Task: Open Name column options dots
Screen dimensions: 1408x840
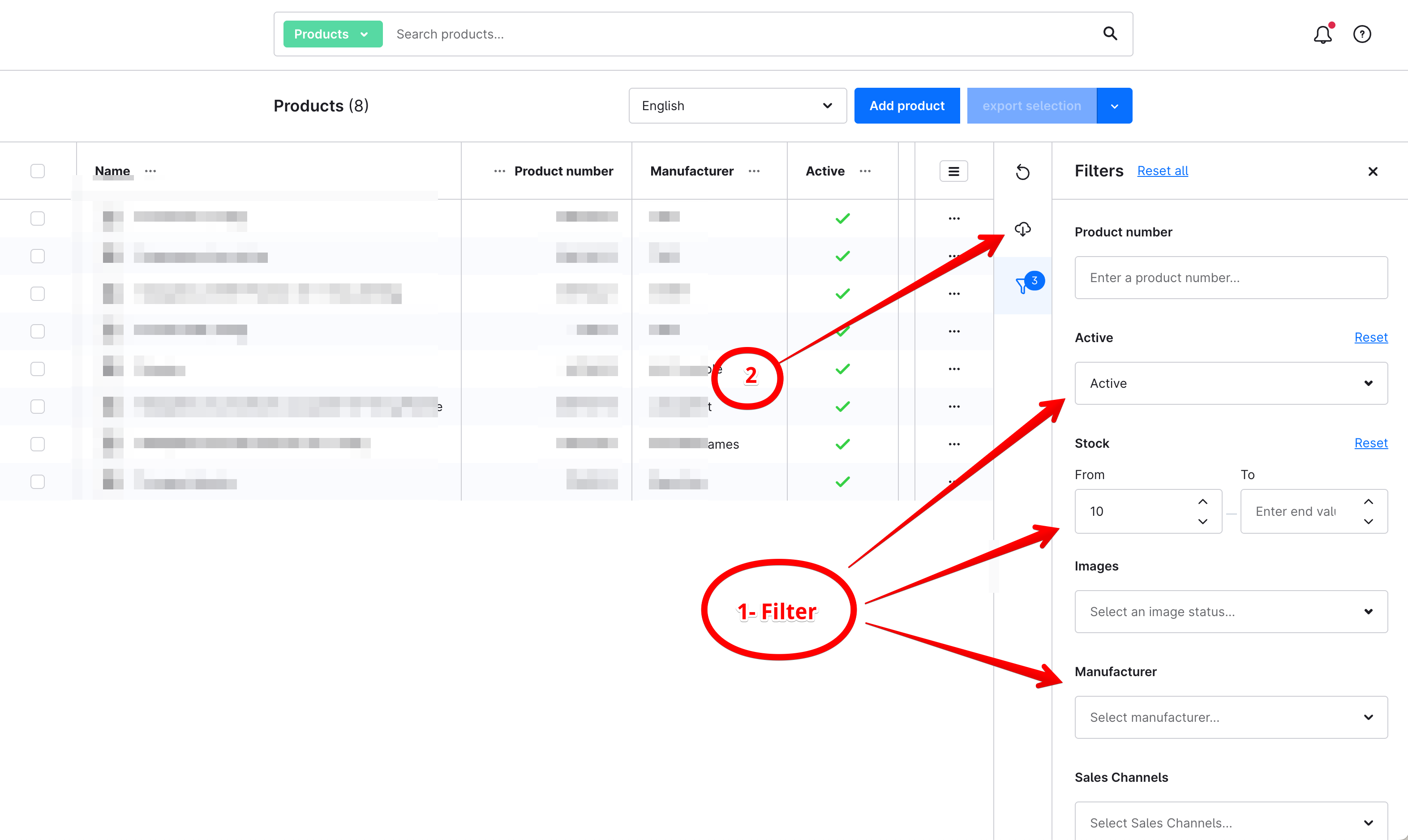Action: (150, 171)
